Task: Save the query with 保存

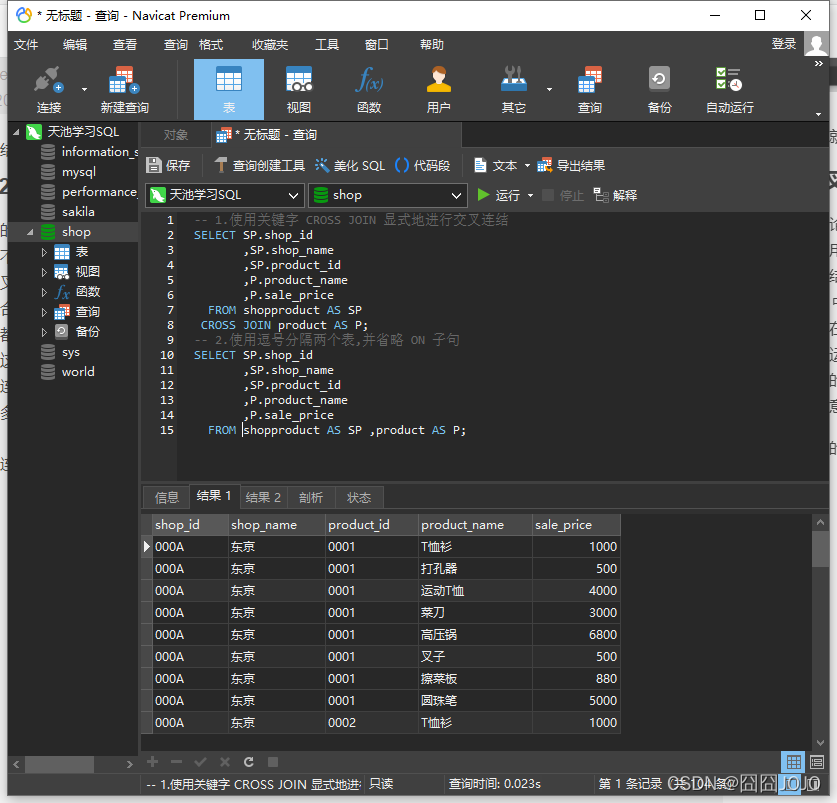Action: [x=168, y=166]
